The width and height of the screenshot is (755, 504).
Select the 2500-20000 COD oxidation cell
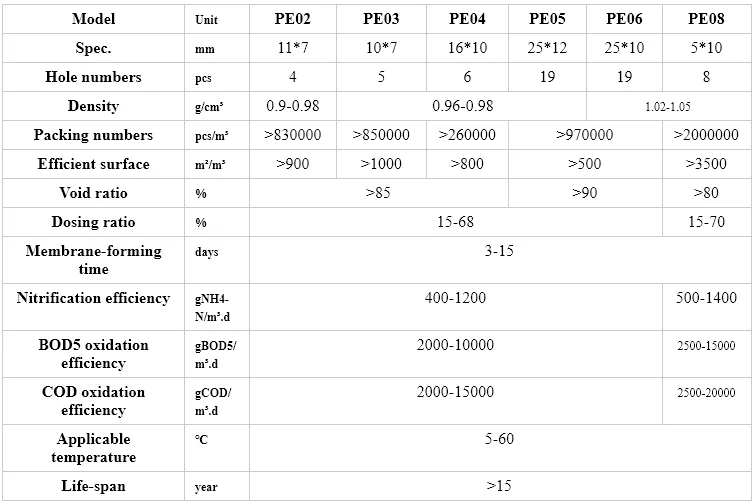(706, 393)
